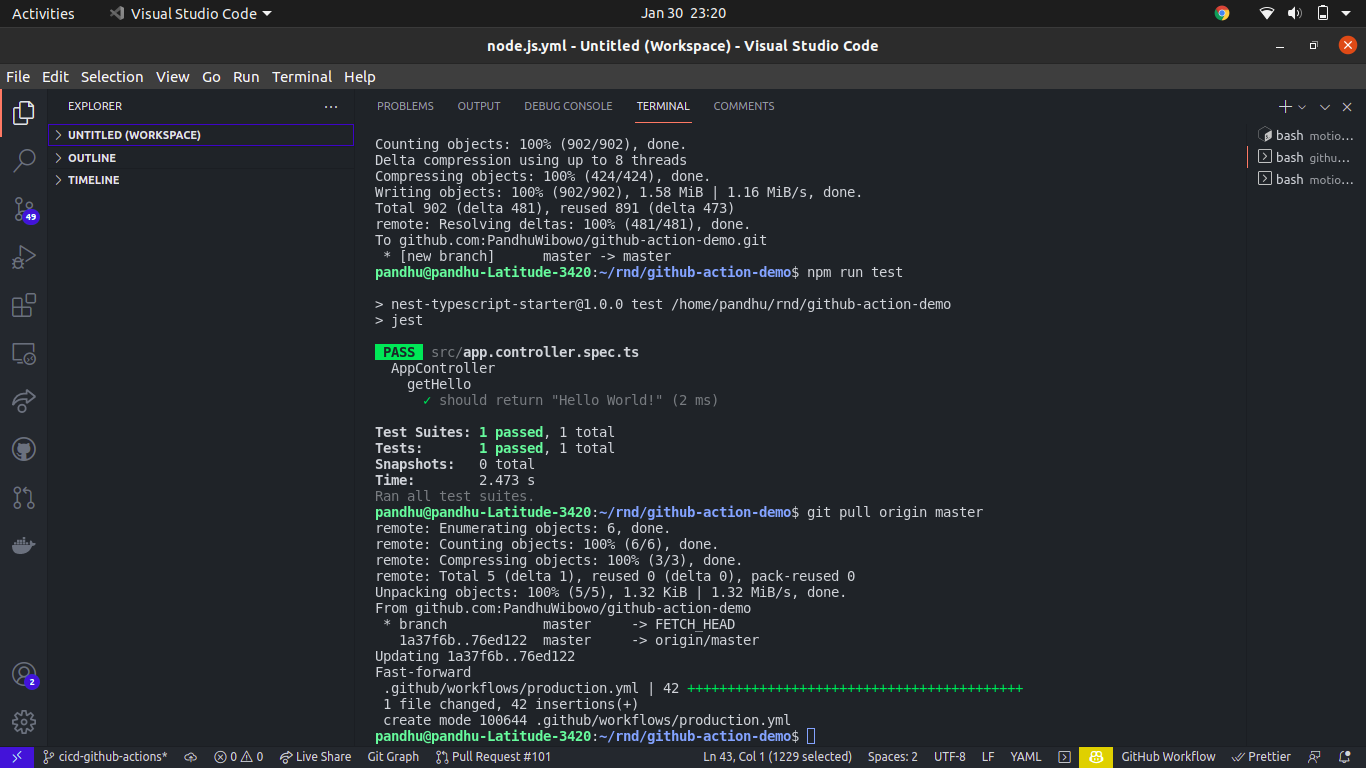This screenshot has width=1366, height=768.
Task: Expand UNTITLED (WORKSPACE) section
Action: tap(200, 135)
